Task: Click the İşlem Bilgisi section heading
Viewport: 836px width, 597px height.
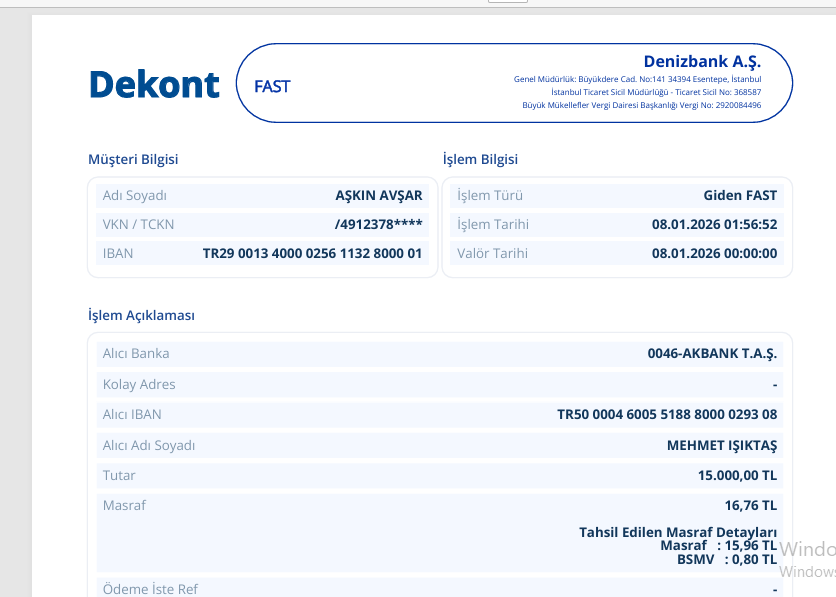Action: 480,159
